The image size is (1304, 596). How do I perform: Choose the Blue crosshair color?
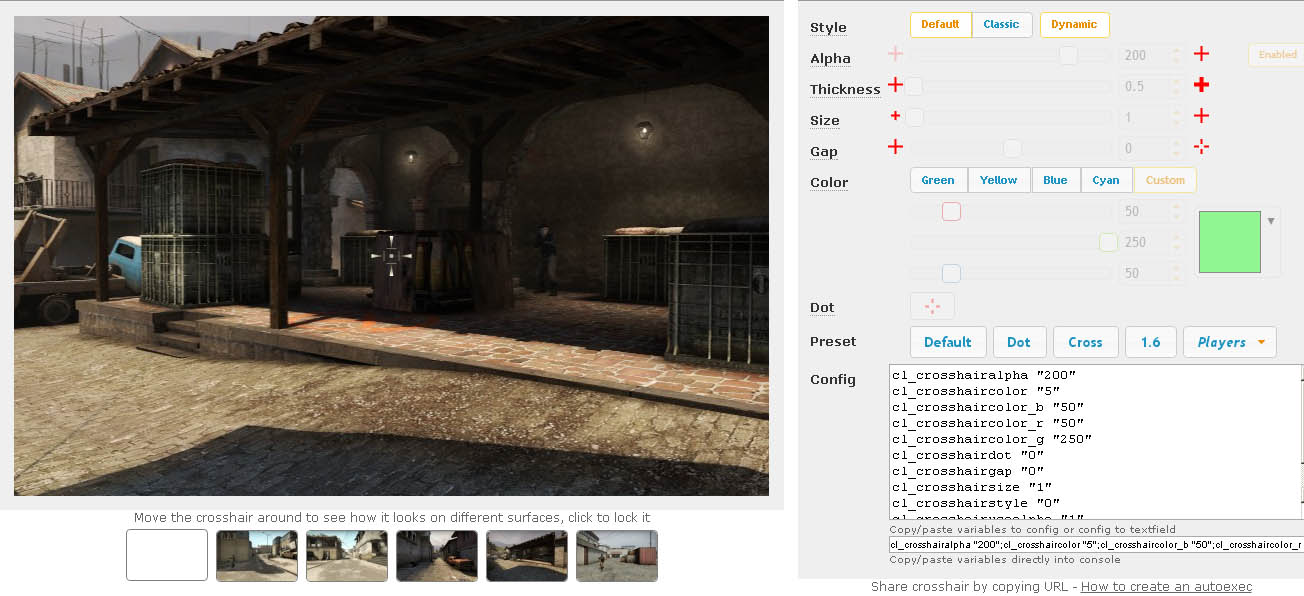tap(1055, 180)
